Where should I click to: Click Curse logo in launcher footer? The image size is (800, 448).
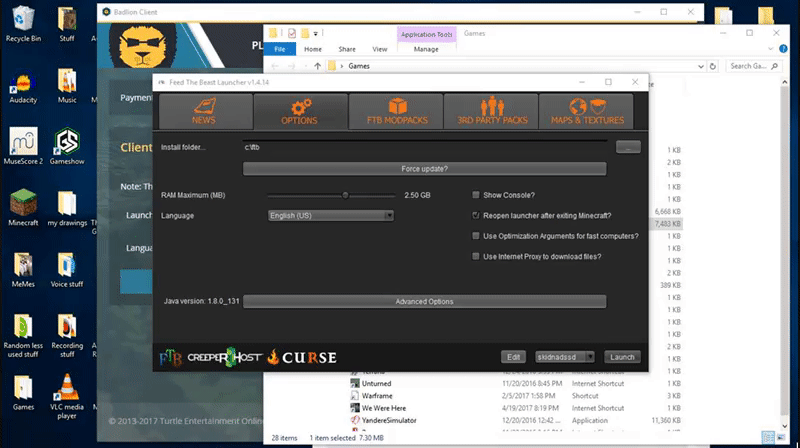[302, 358]
